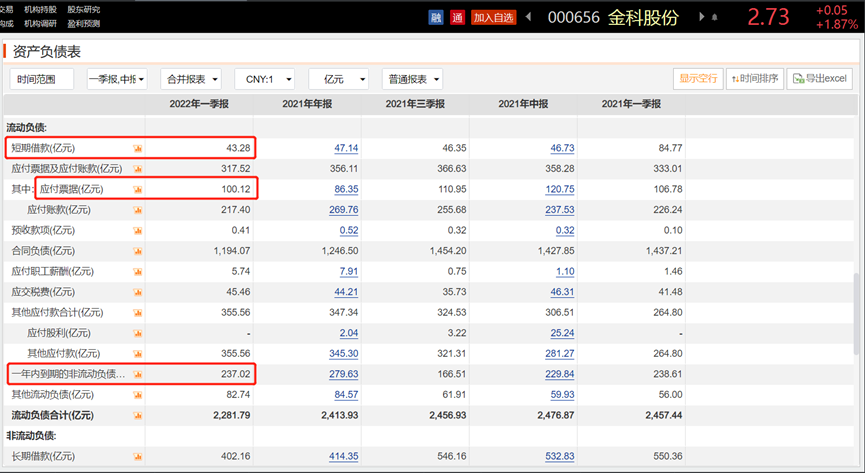This screenshot has height=473, width=865.
Task: Click 时间排序 time sort button
Action: coord(755,78)
